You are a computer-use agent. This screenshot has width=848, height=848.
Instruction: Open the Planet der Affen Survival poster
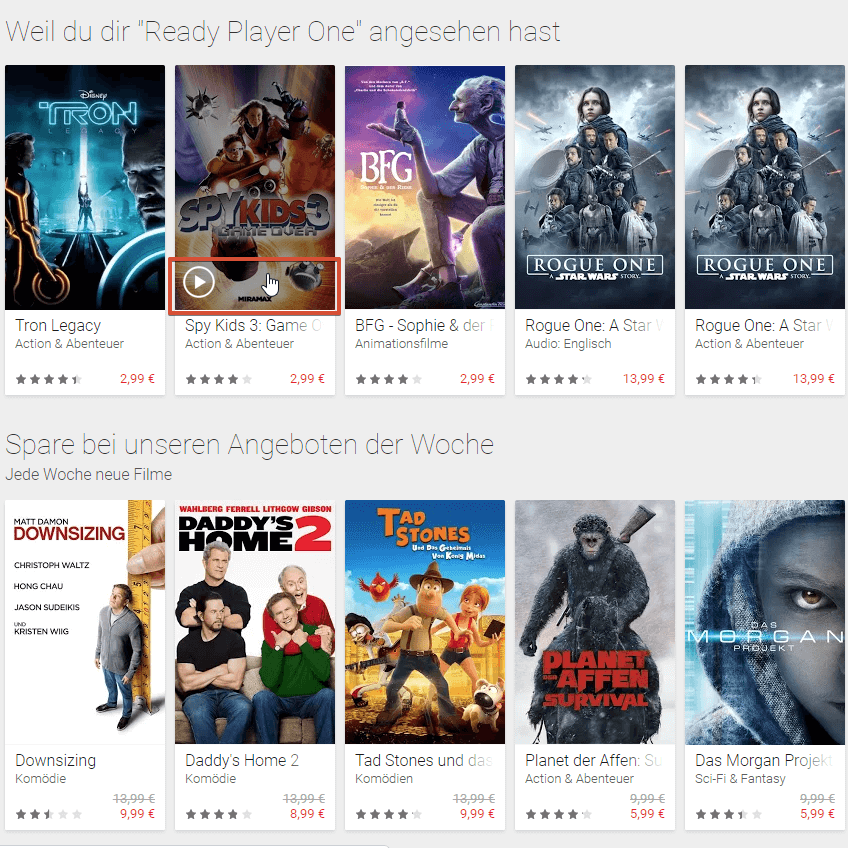(x=595, y=622)
